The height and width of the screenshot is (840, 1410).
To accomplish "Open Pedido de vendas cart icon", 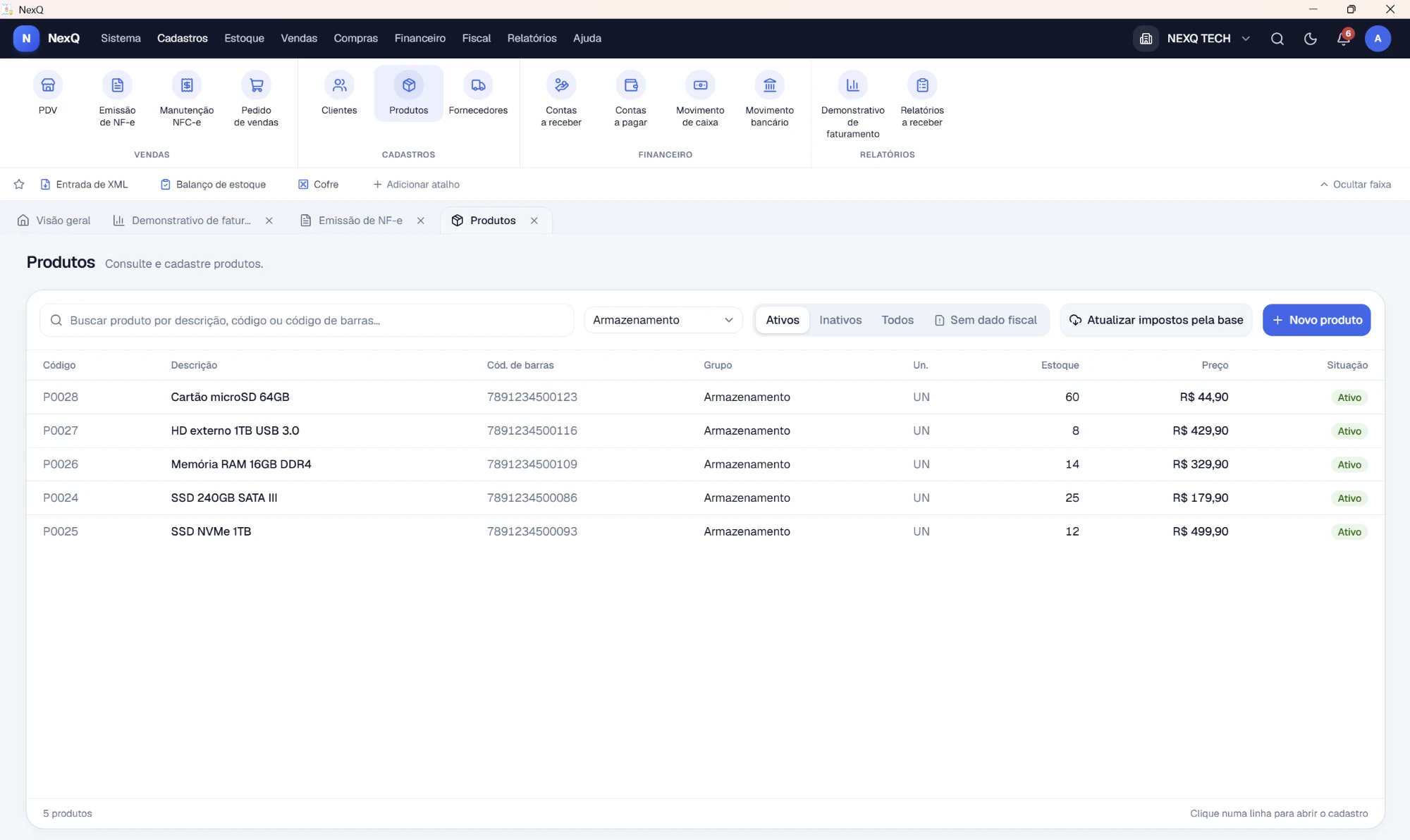I will coord(256,85).
